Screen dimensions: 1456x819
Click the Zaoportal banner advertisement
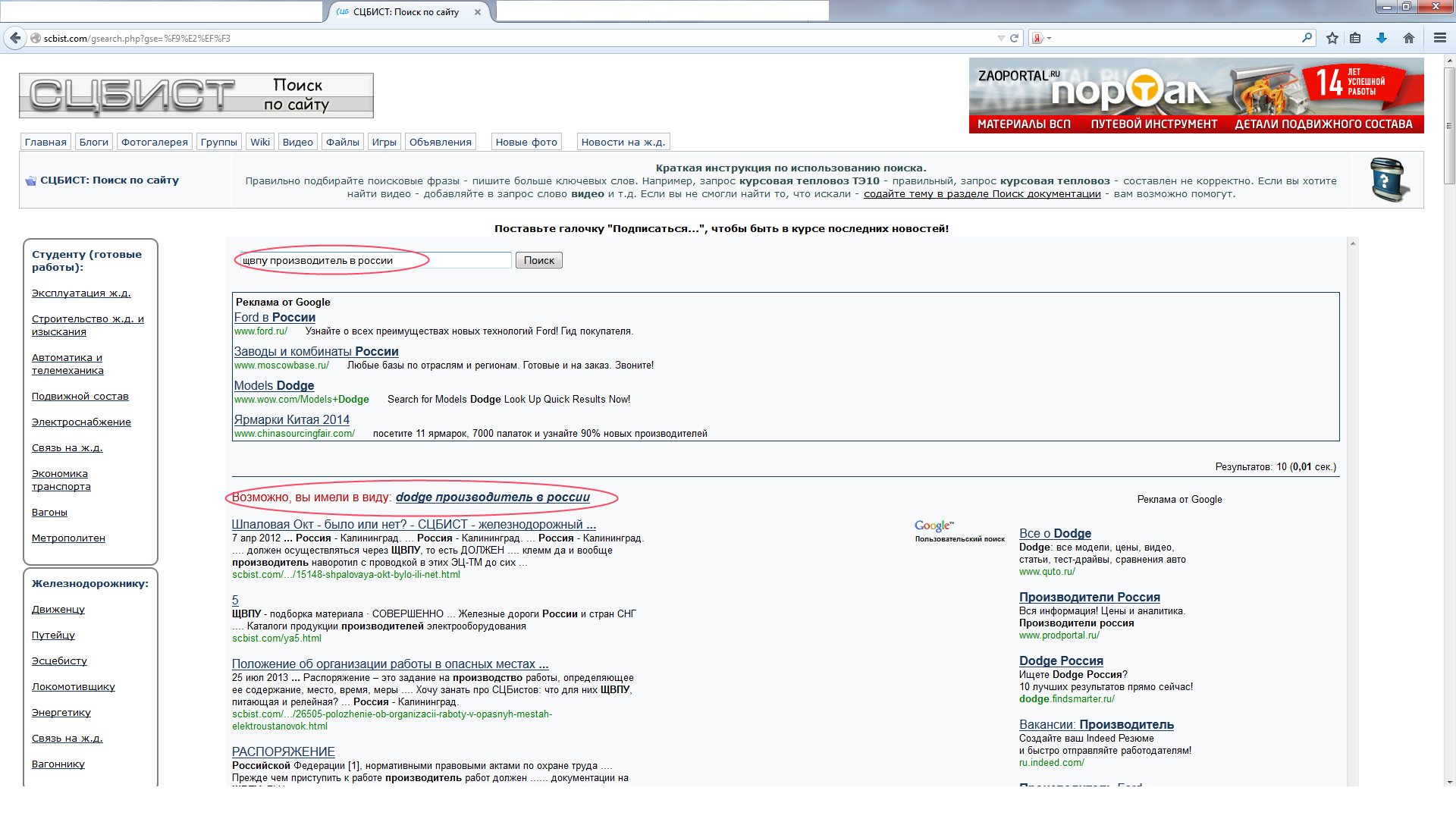coord(1196,96)
